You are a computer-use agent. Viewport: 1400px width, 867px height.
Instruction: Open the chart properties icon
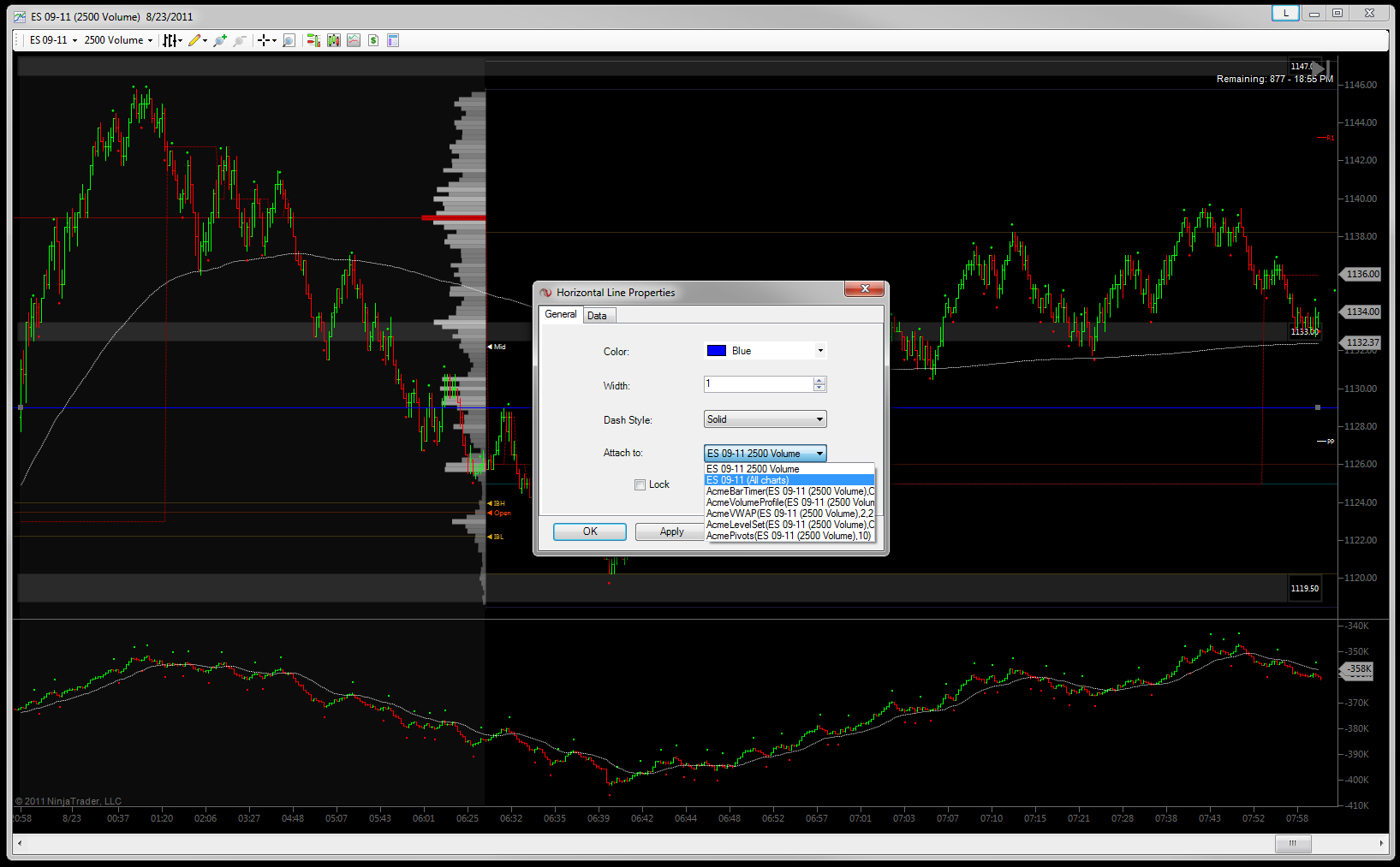[x=393, y=40]
